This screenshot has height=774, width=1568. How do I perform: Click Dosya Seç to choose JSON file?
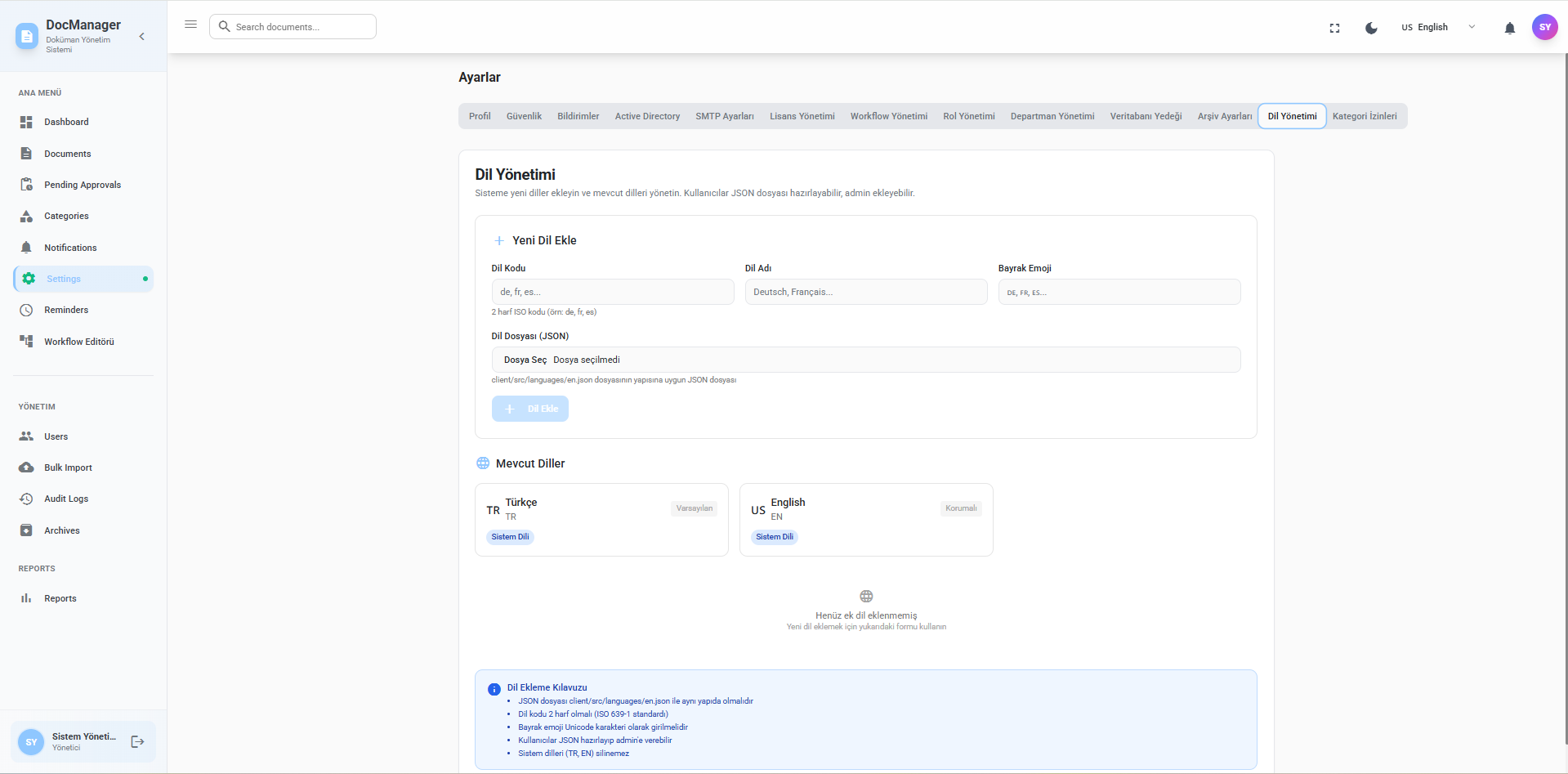(x=525, y=360)
